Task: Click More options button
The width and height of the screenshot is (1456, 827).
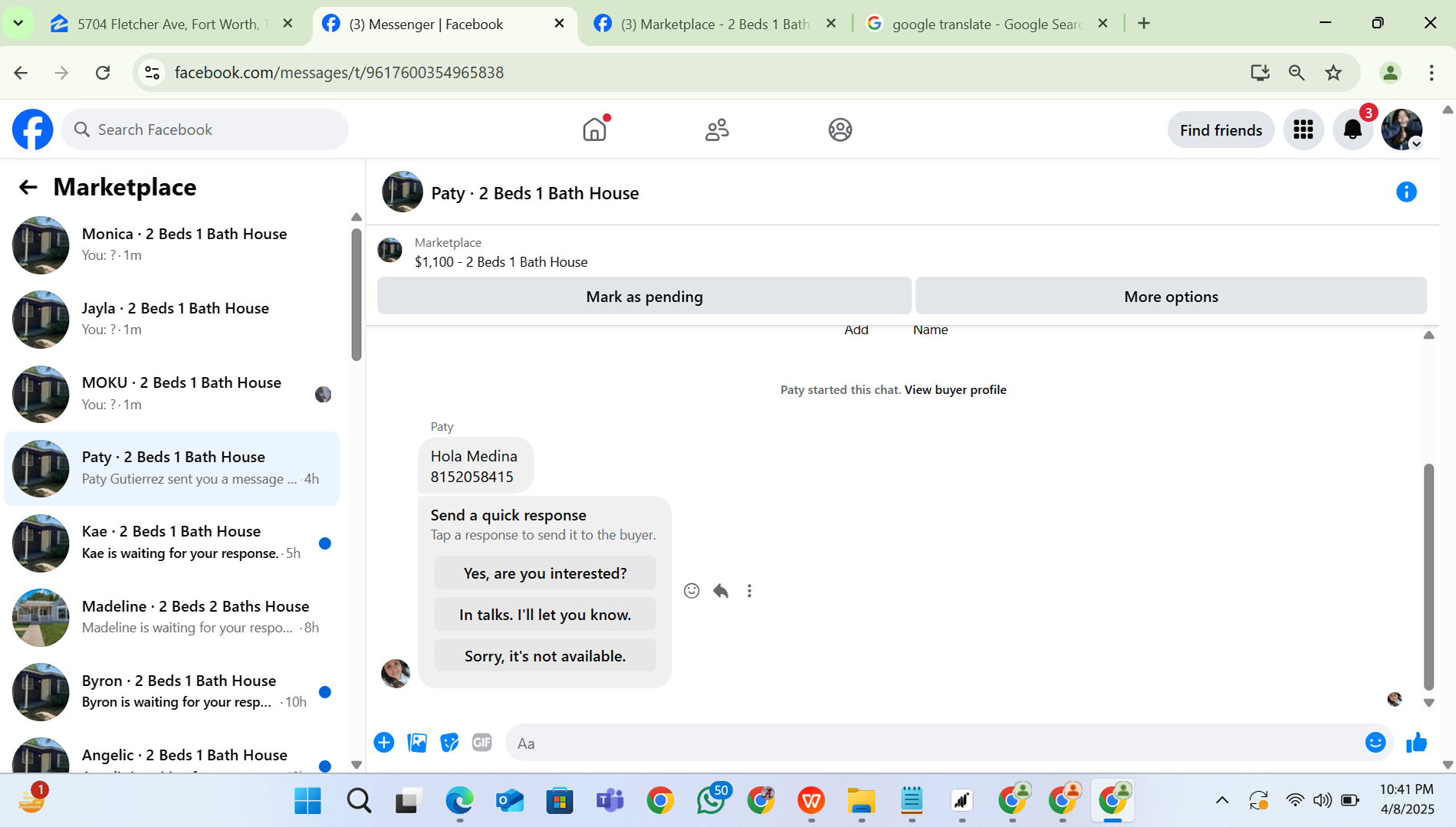Action: pos(1171,296)
